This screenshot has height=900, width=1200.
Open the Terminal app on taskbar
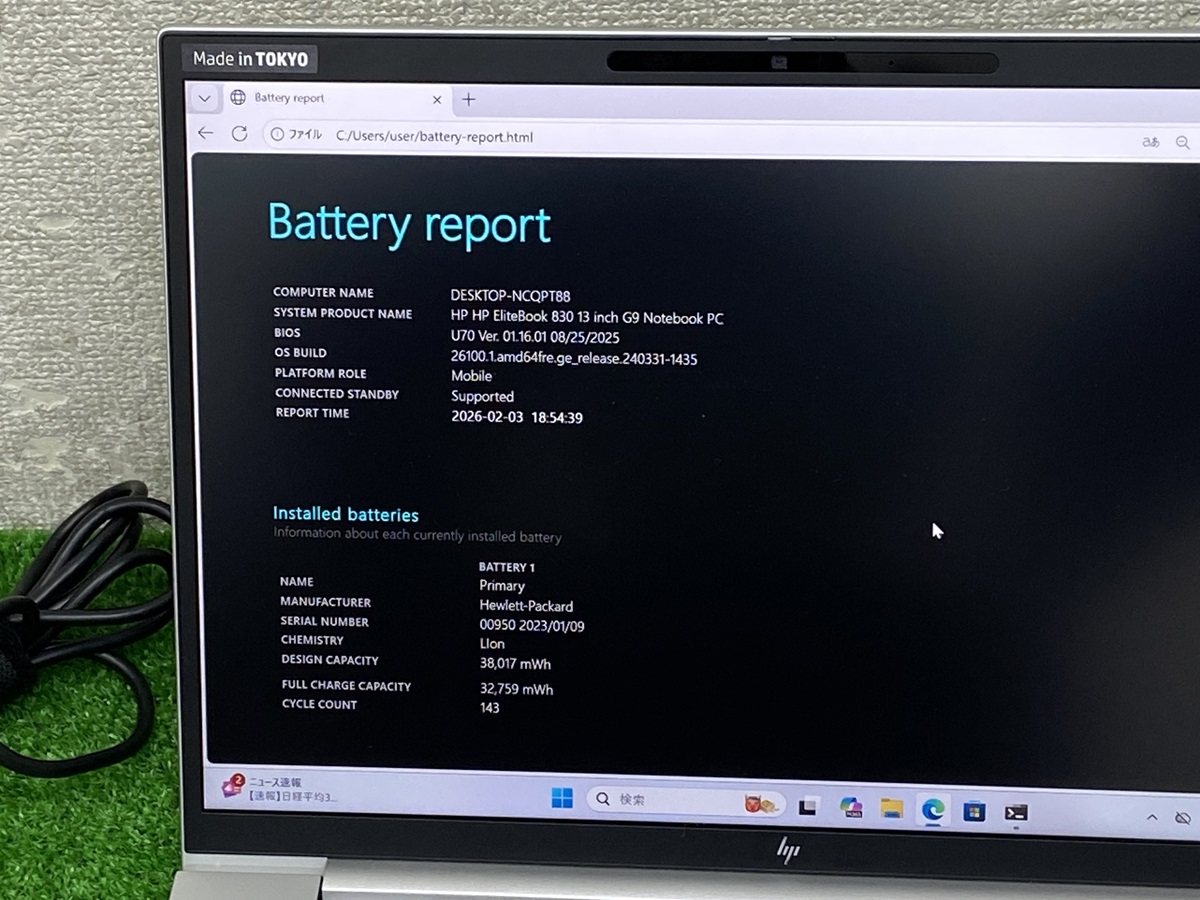coord(1016,813)
